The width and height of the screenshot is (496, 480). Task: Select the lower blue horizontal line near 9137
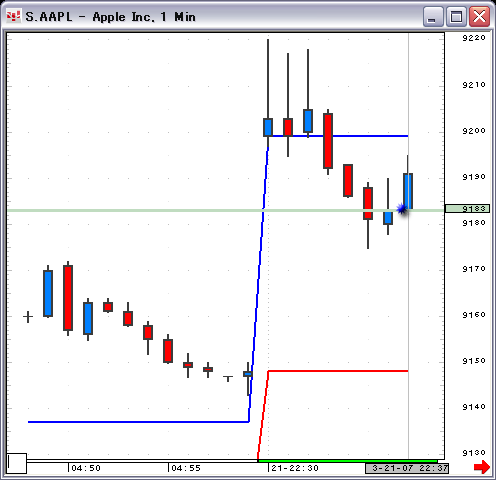(x=138, y=422)
